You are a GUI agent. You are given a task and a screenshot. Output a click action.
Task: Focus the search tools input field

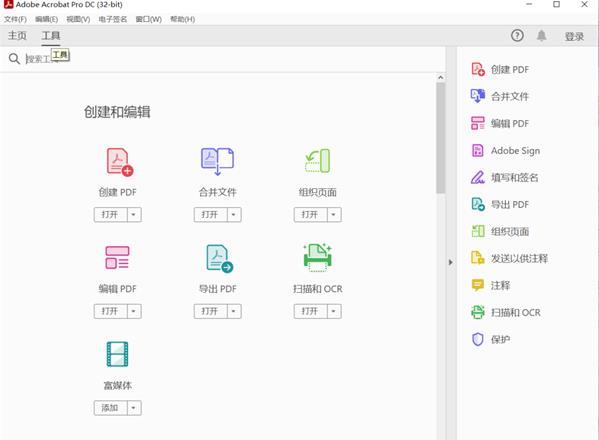pos(233,59)
